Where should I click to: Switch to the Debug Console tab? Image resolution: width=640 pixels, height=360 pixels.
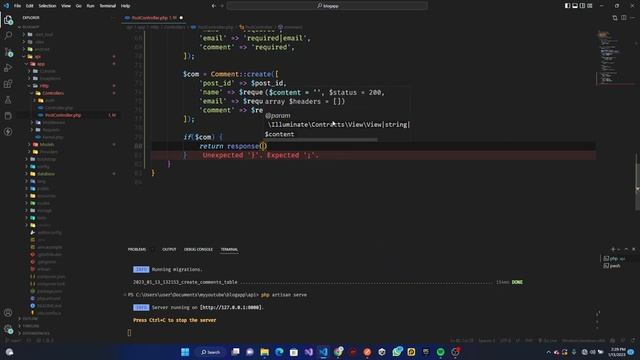tap(198, 249)
